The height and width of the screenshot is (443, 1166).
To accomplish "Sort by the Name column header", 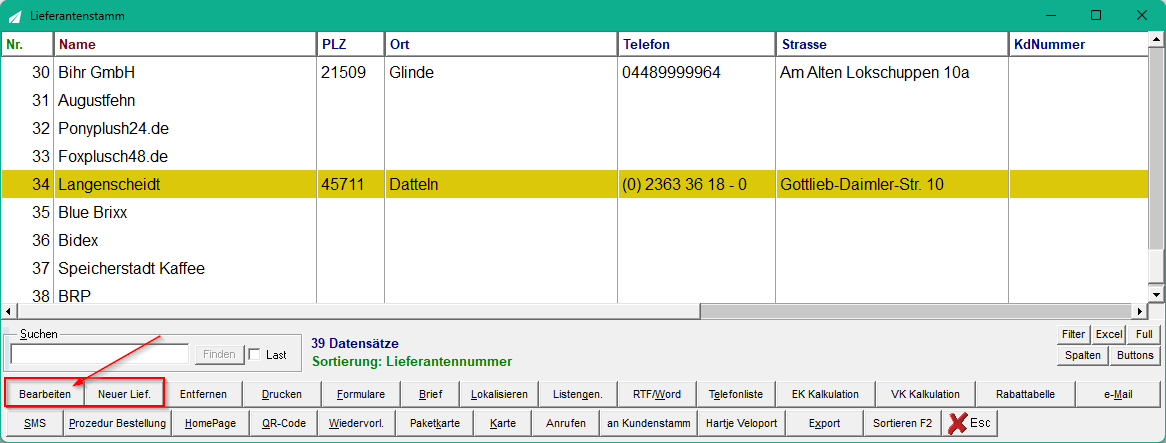I will (x=185, y=45).
